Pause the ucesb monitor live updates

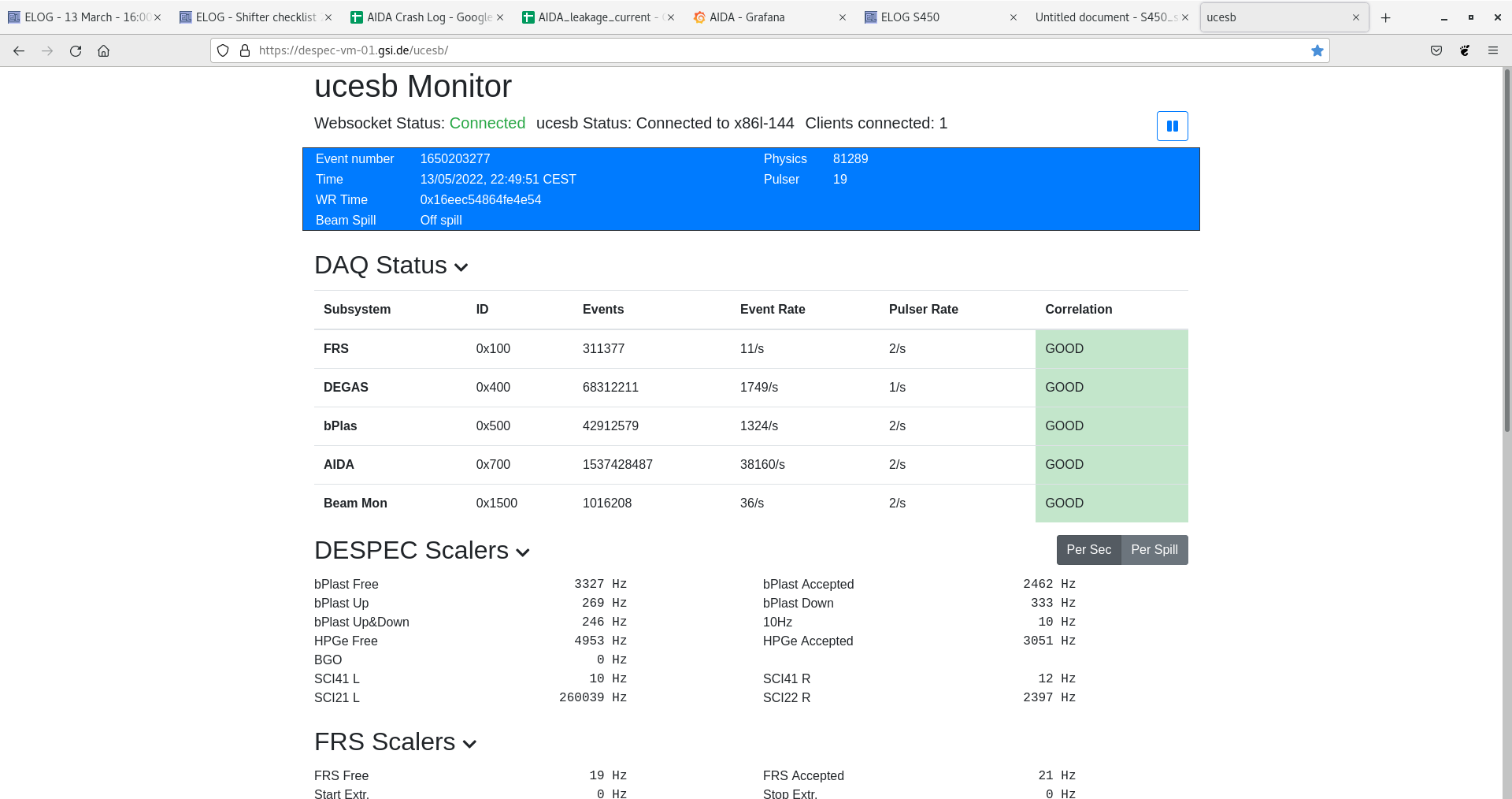tap(1172, 126)
